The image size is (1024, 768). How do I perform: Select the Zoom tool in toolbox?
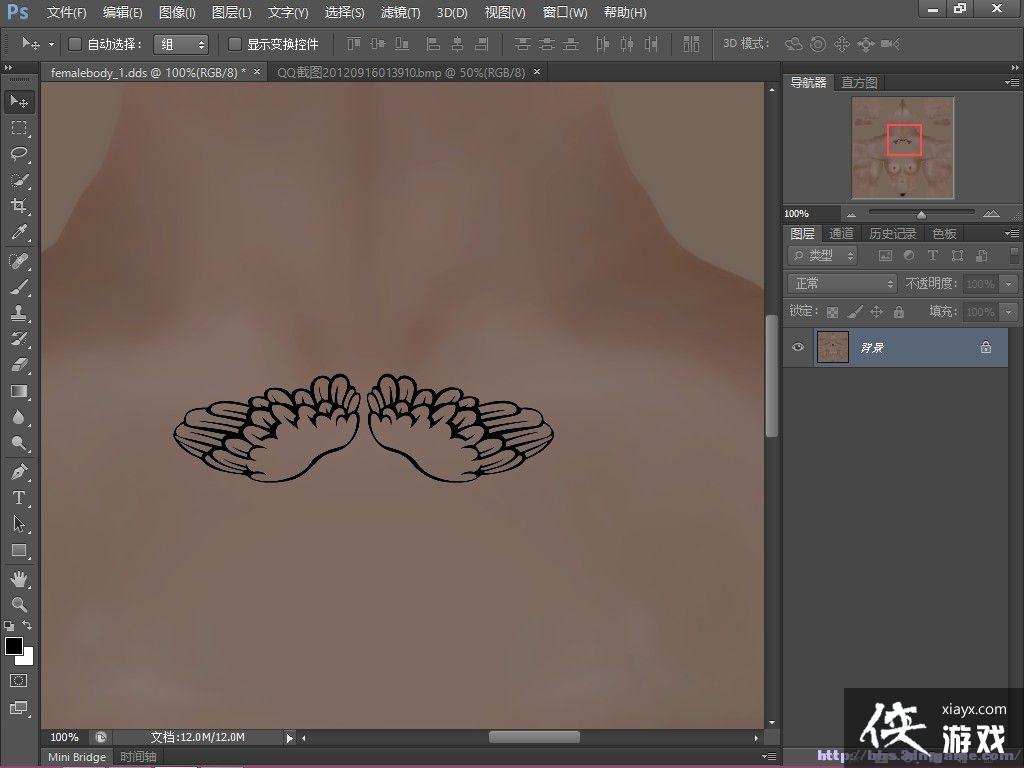19,604
